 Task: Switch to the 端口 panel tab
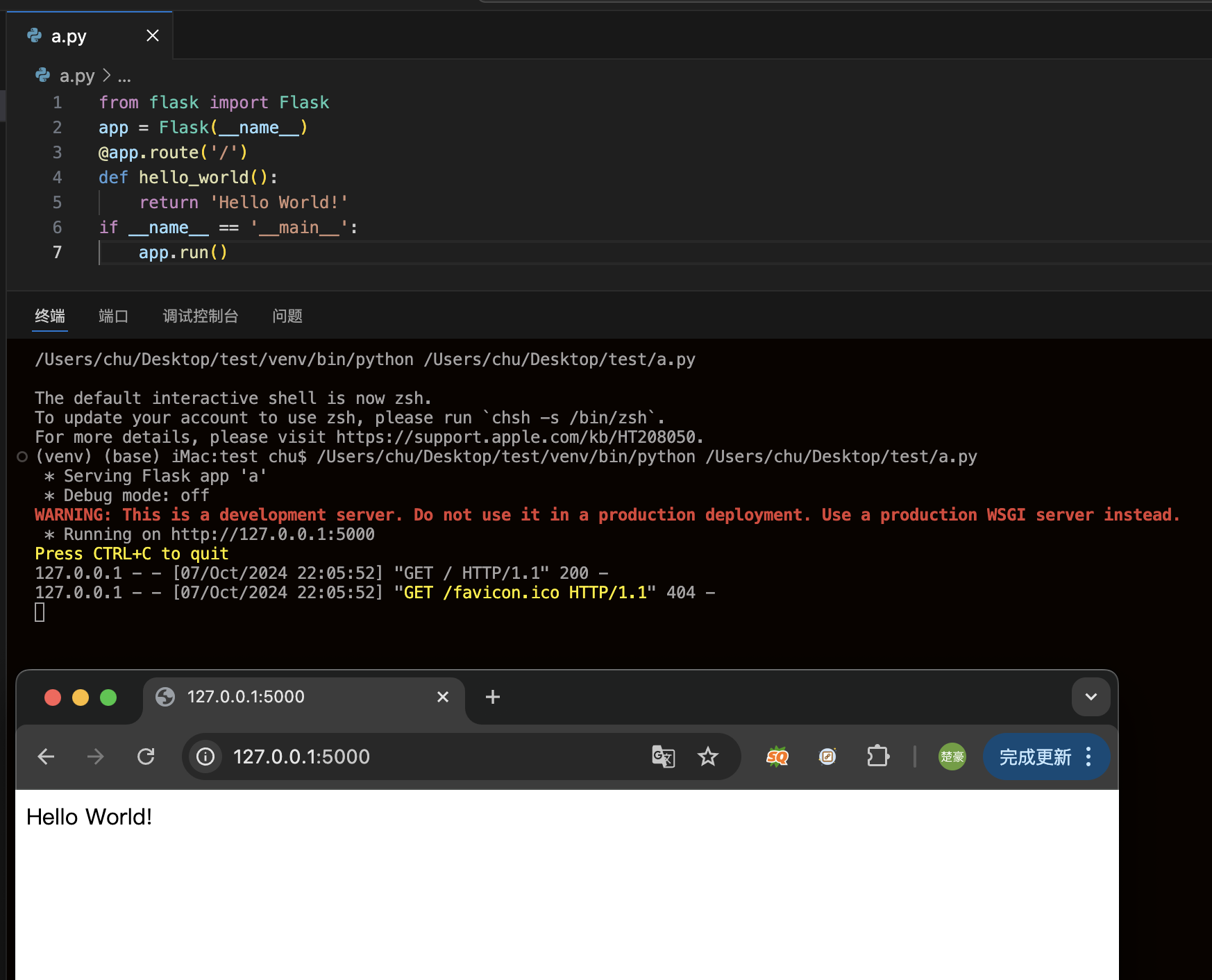click(113, 316)
